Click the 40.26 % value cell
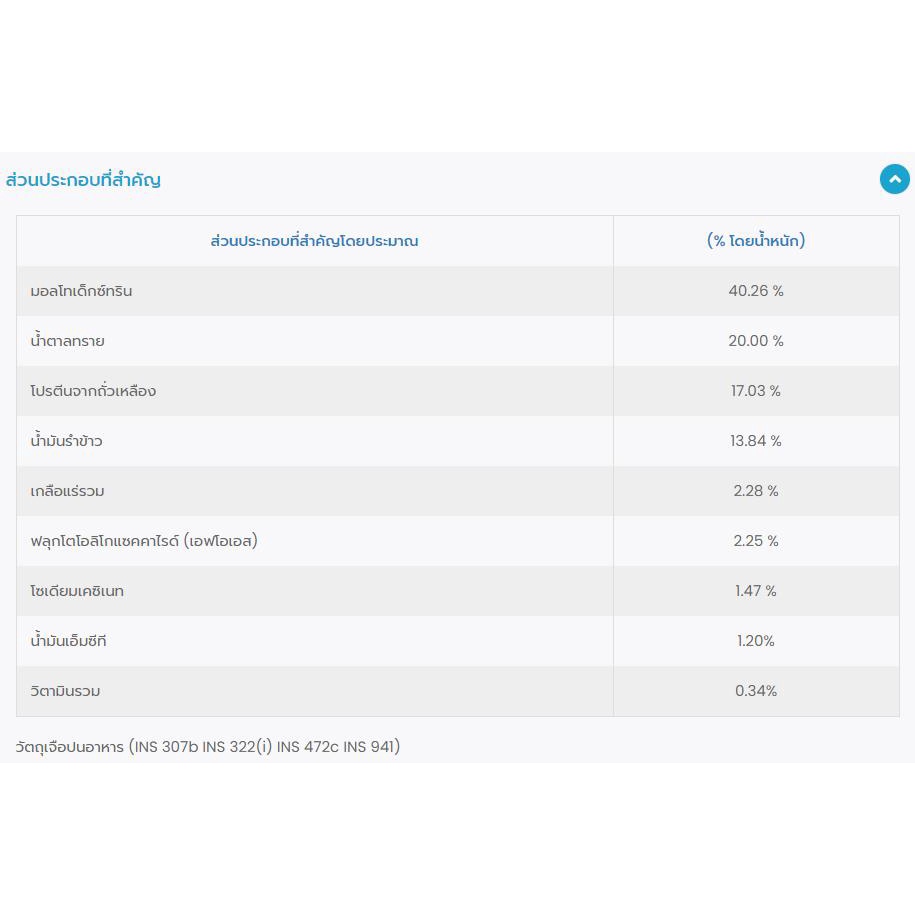915x915 pixels. 756,291
